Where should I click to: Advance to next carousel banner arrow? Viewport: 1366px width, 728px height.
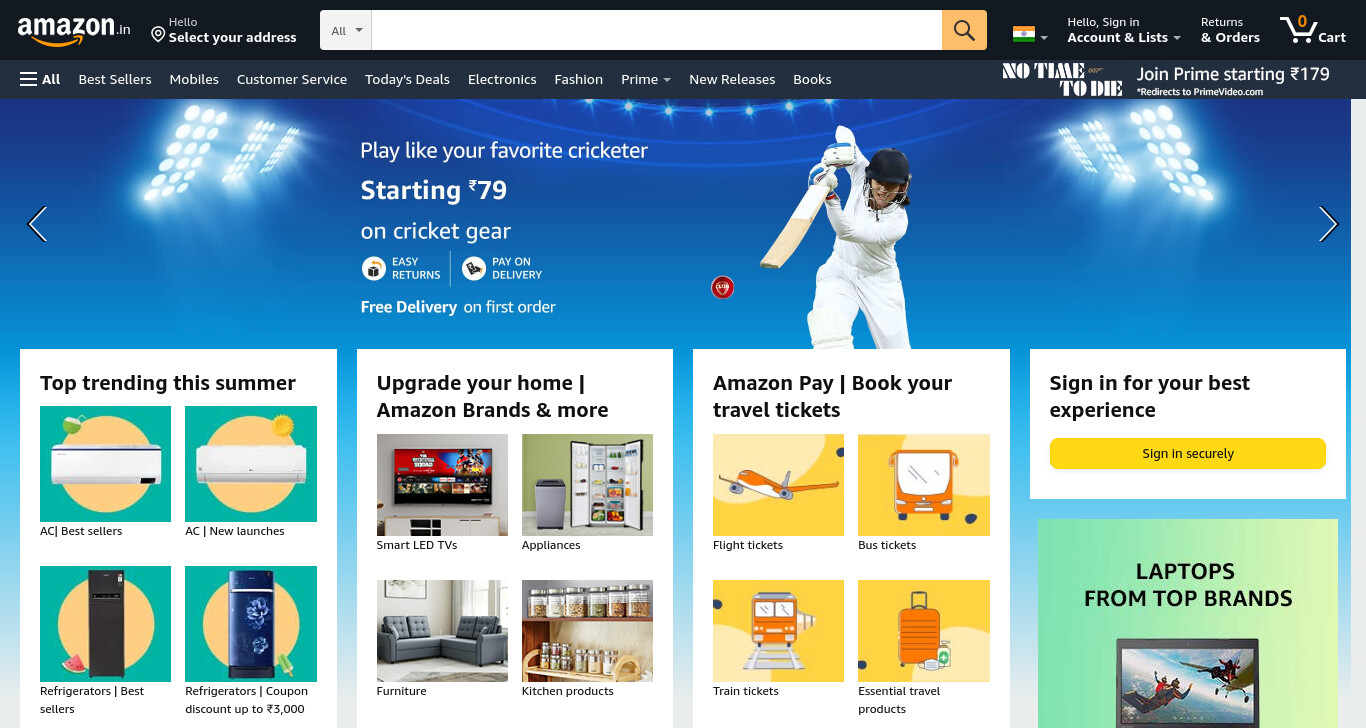point(1328,224)
